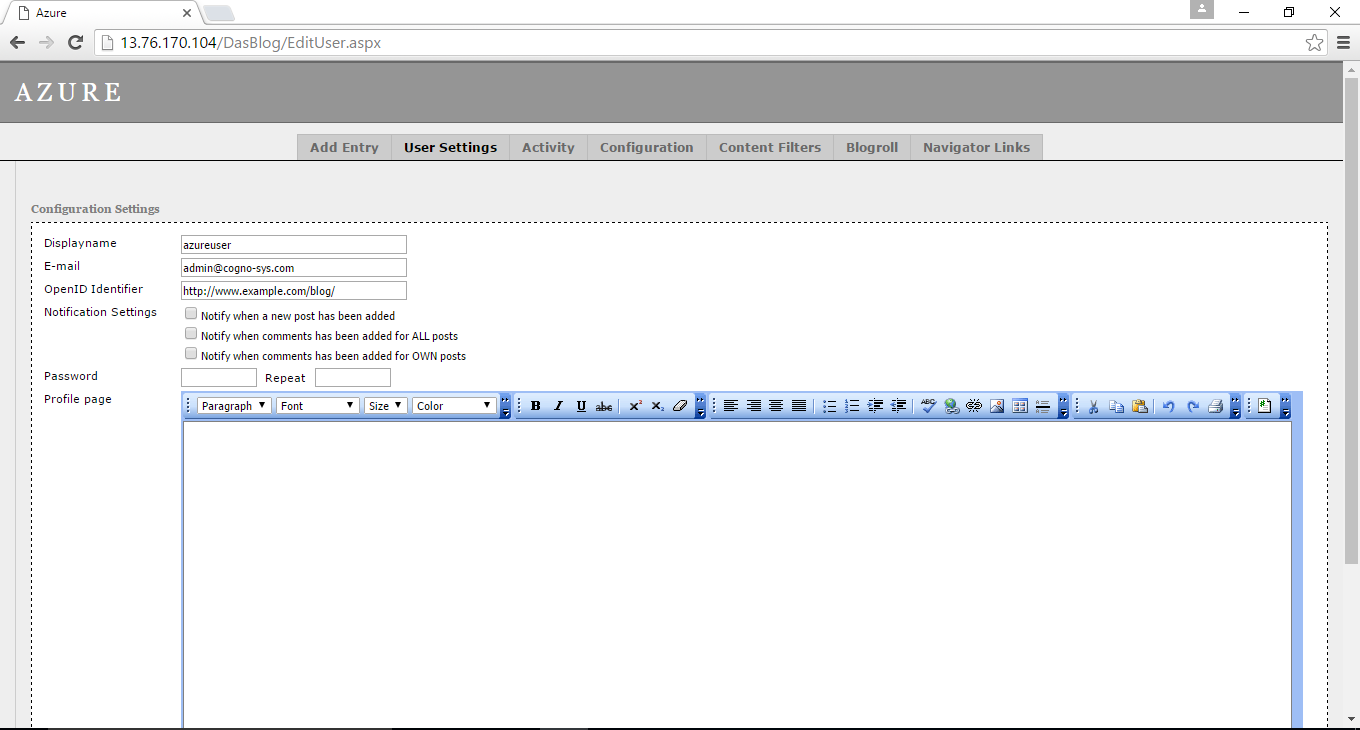Screen dimensions: 1360x730
Task: Open the Color dropdown picker
Action: tap(454, 406)
